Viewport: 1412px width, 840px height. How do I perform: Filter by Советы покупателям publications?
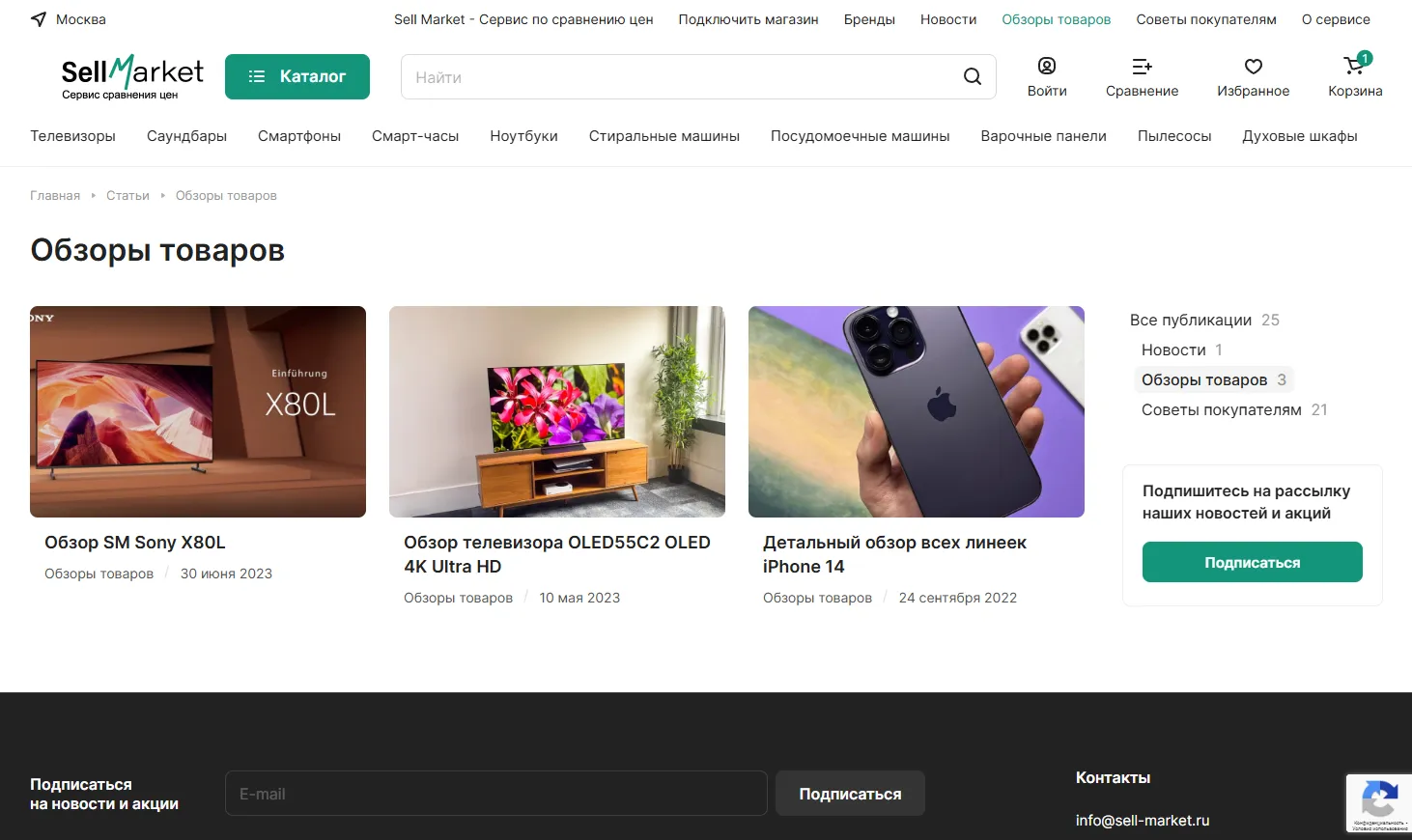[x=1221, y=410]
